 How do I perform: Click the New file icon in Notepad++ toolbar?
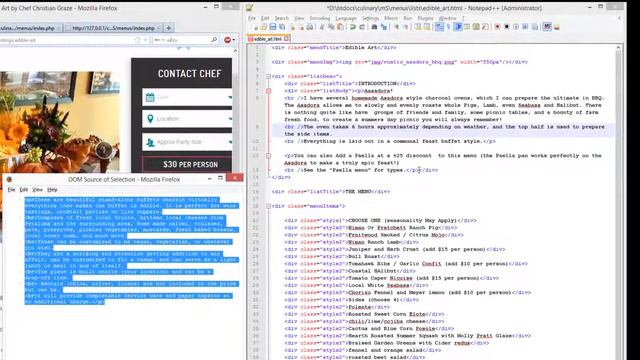point(256,27)
